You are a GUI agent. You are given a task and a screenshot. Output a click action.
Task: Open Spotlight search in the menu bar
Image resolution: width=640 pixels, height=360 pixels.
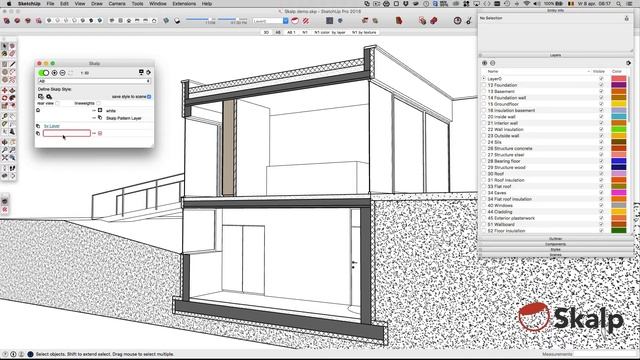[619, 4]
